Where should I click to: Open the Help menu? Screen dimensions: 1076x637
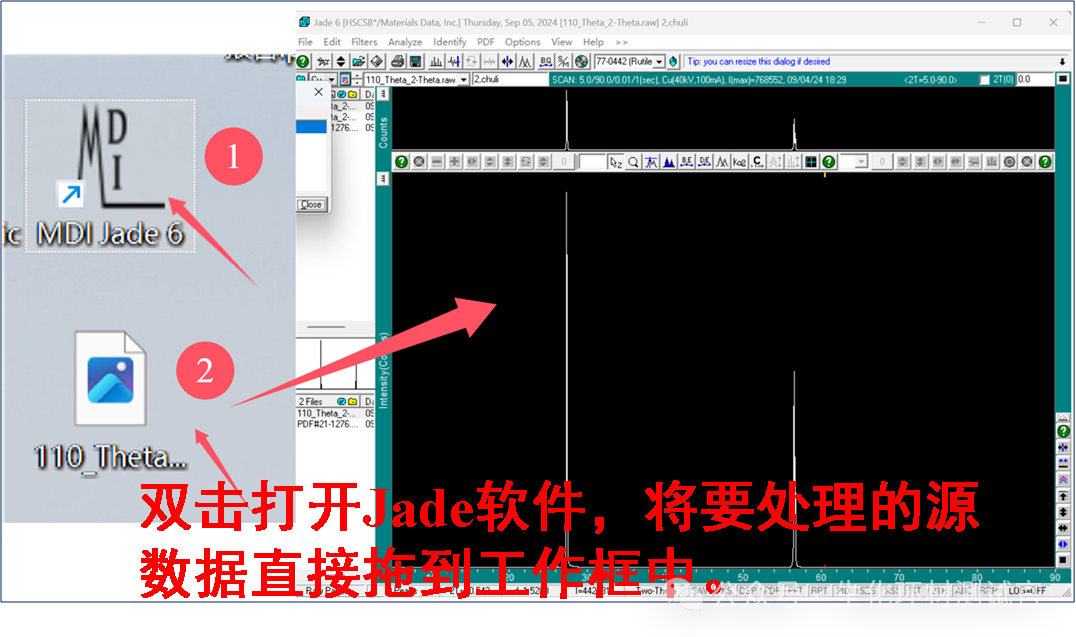tap(594, 42)
